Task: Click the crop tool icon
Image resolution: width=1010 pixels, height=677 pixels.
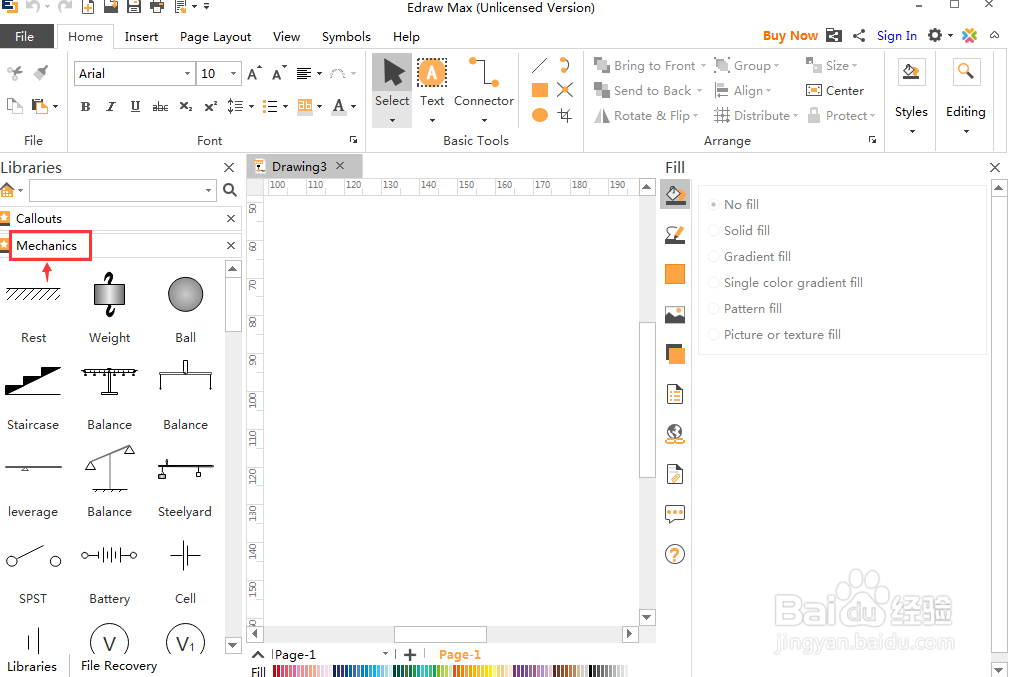Action: (565, 115)
